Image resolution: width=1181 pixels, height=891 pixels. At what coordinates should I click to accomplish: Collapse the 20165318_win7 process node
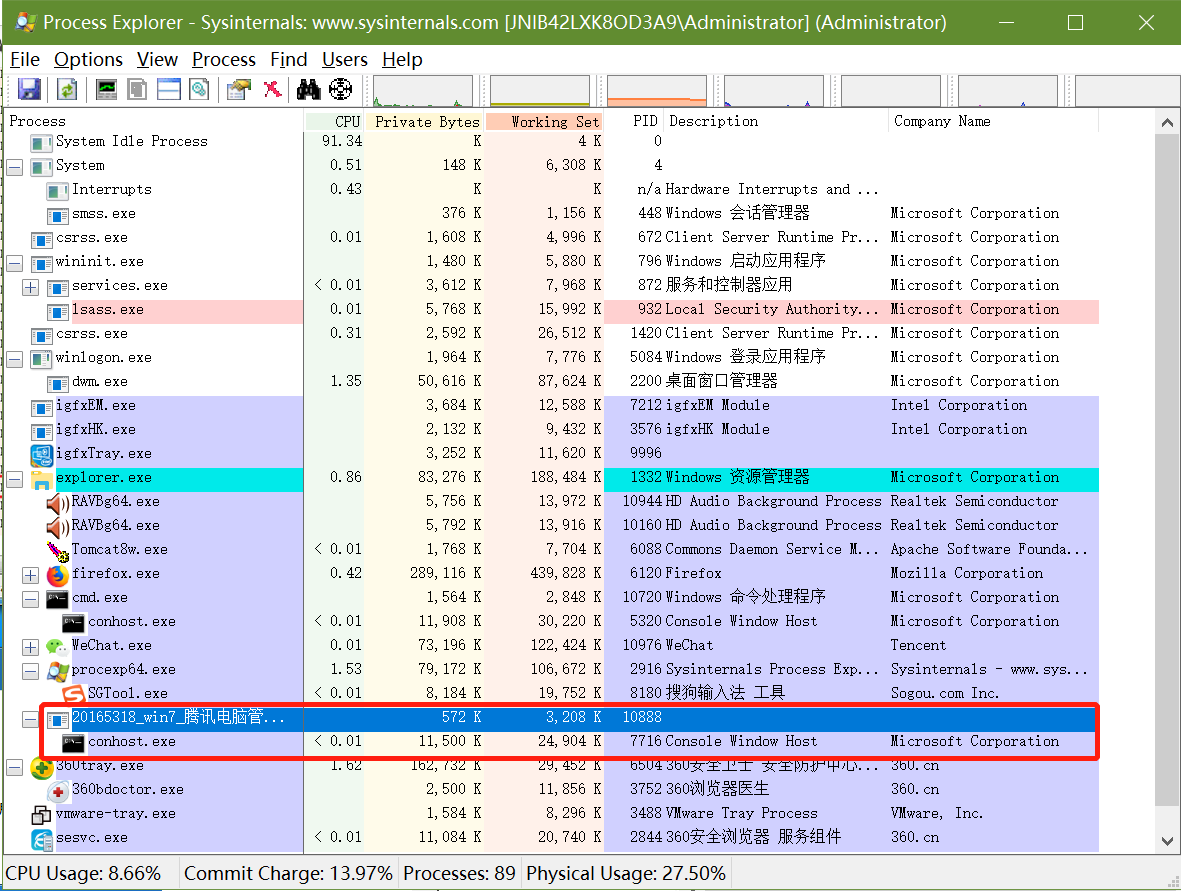tap(30, 719)
